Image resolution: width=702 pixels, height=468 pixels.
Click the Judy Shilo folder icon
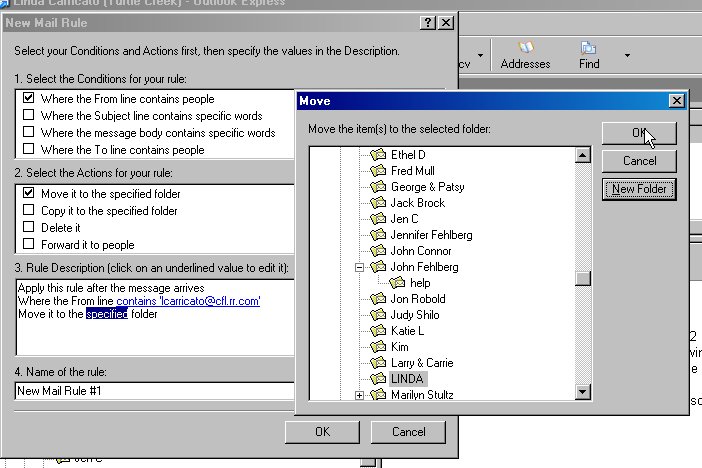378,315
